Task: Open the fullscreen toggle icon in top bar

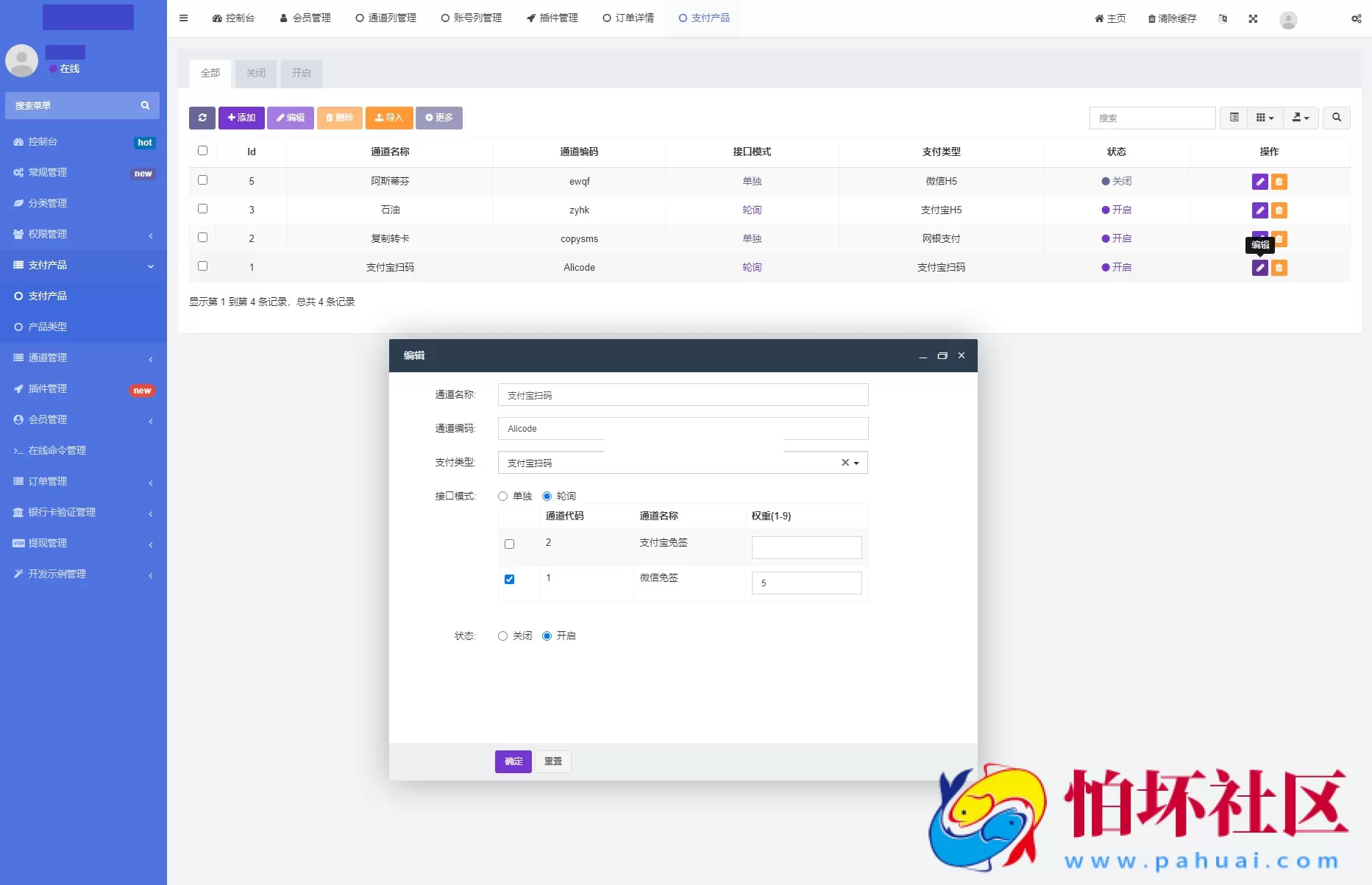Action: click(x=1253, y=18)
